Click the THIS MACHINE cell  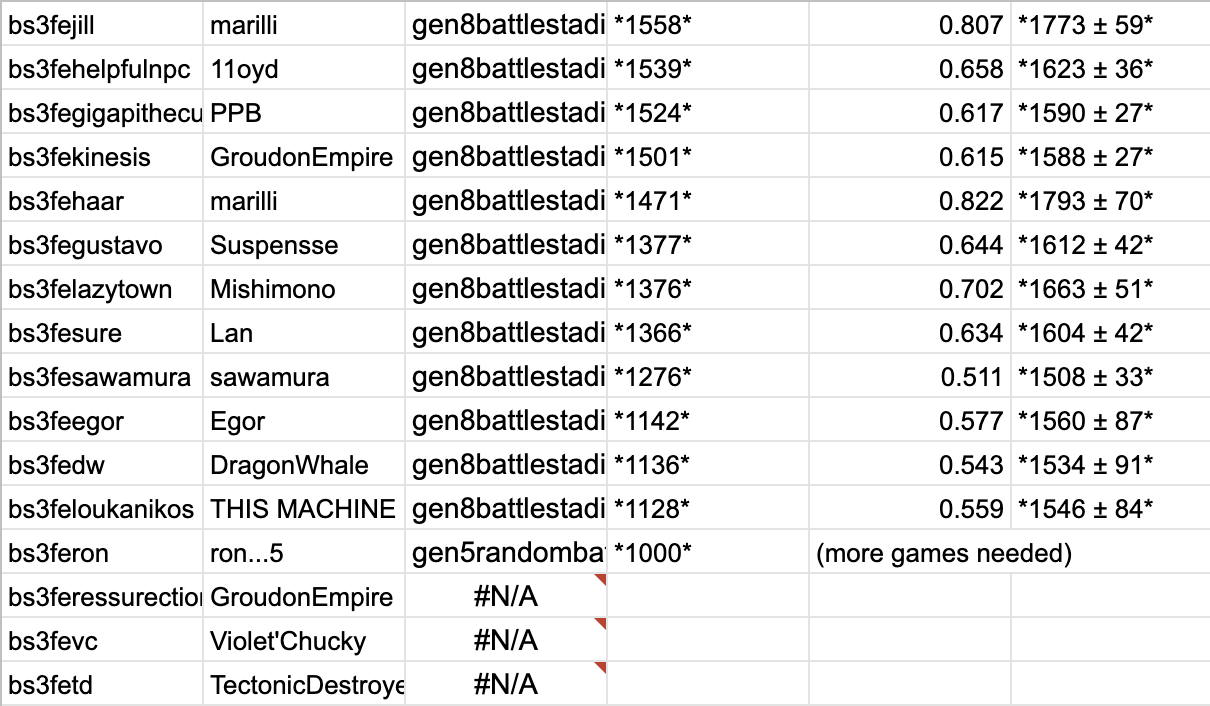coord(303,510)
